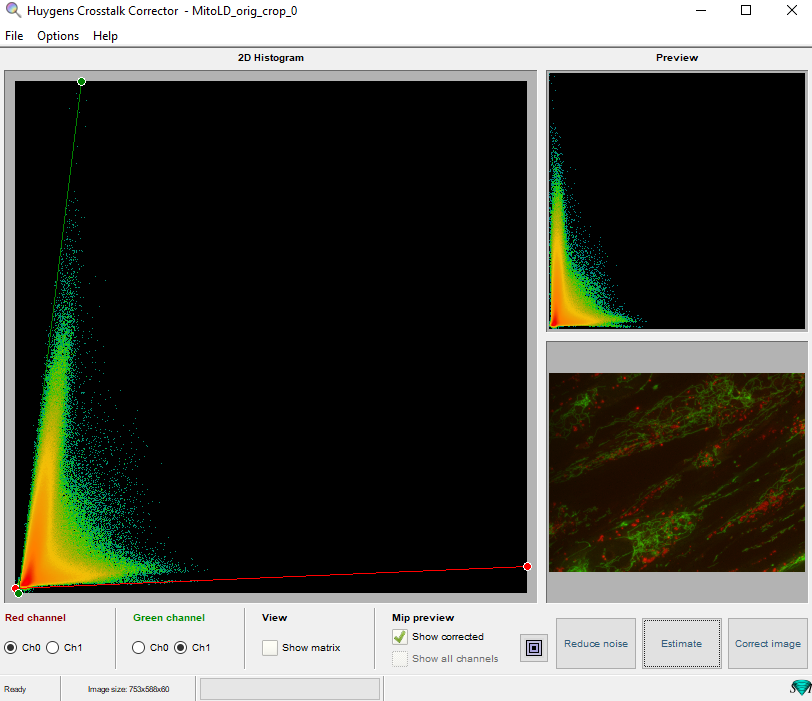Click green handle at top of histogram
The height and width of the screenshot is (701, 812).
82,81
